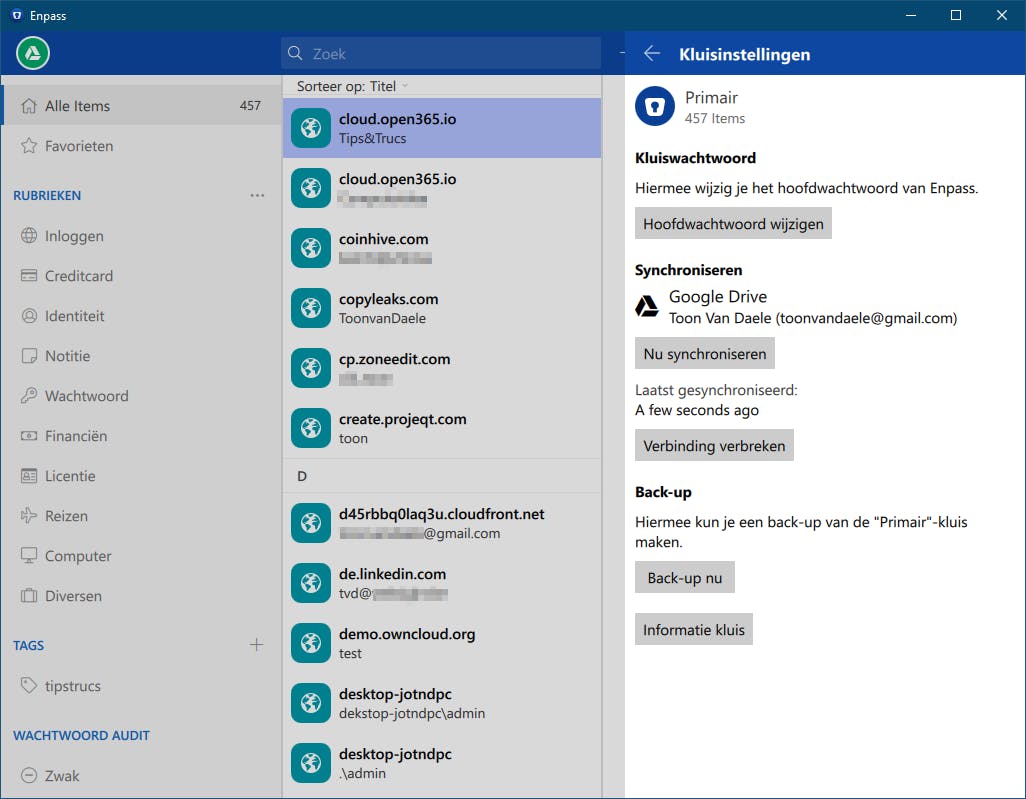Click Verbinding verbreken button

[x=714, y=446]
